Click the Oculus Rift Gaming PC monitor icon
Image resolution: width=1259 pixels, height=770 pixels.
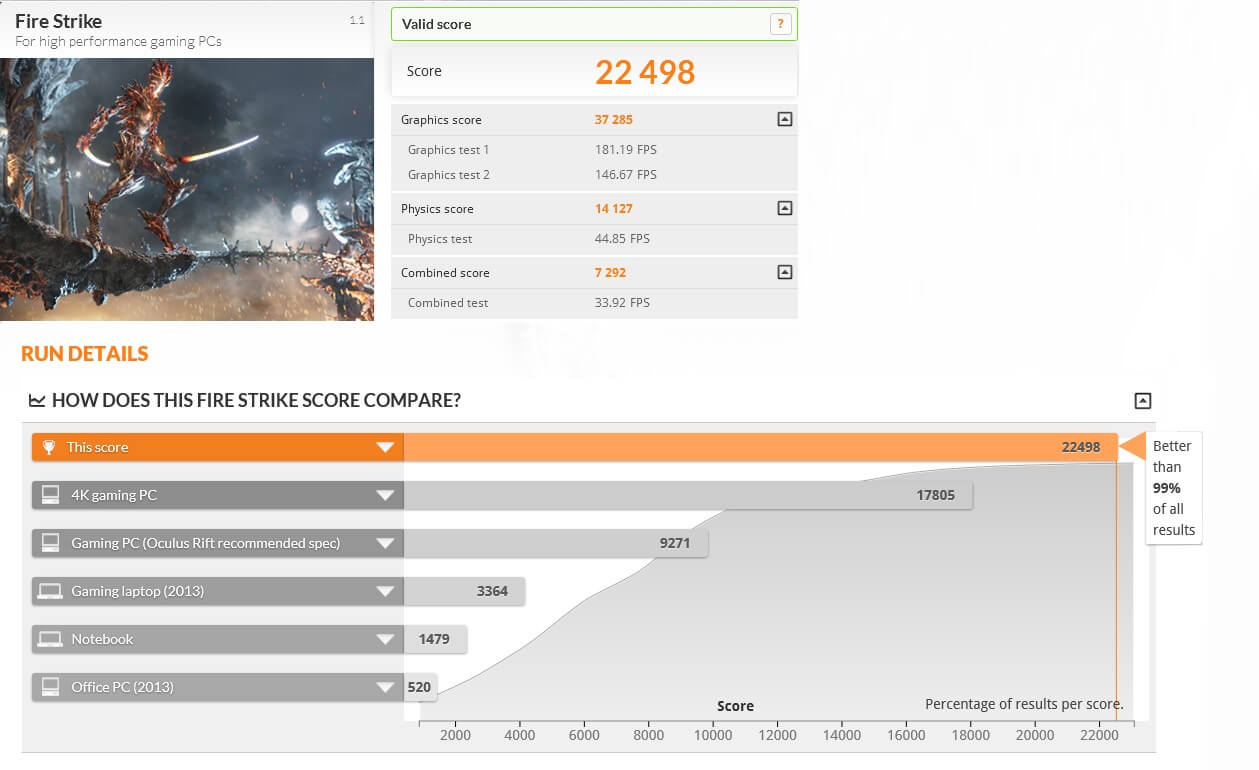coord(49,543)
